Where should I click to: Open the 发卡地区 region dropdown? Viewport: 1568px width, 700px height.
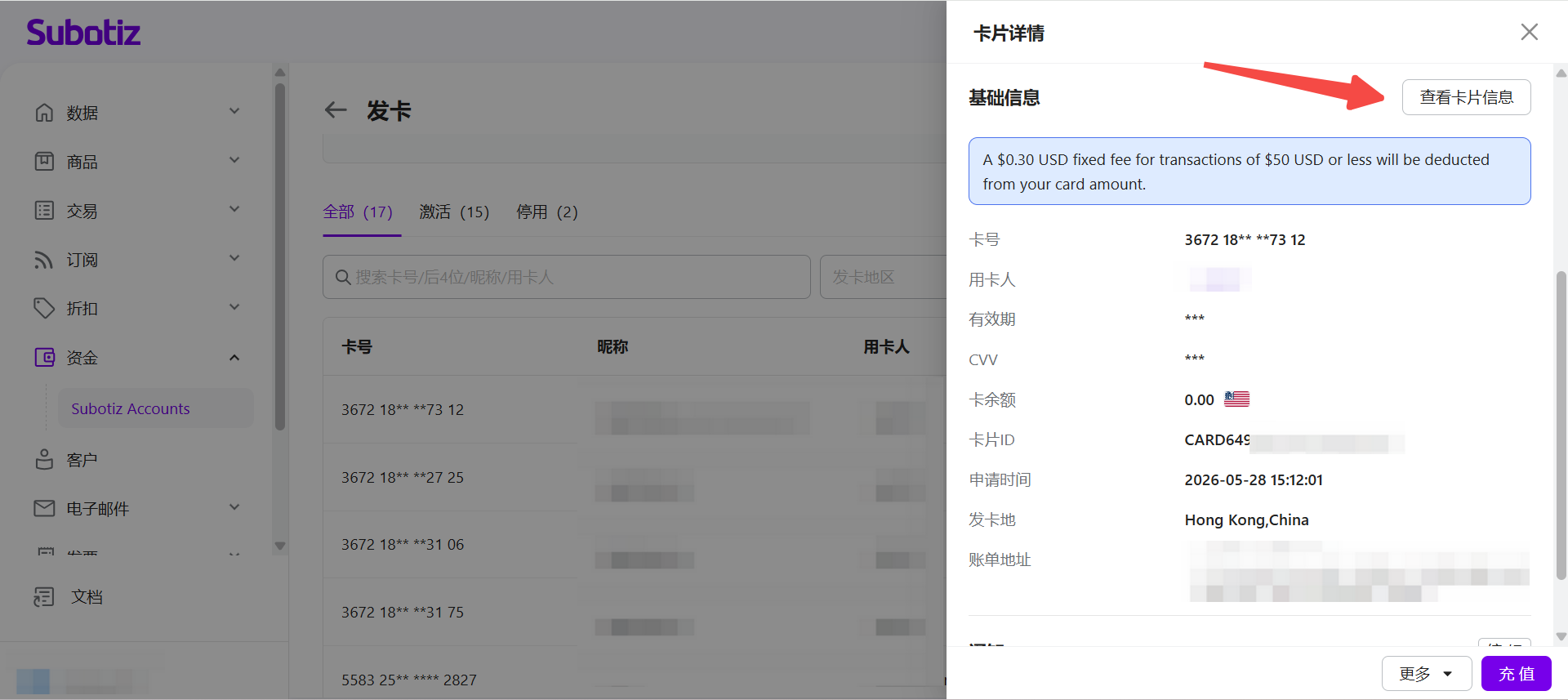(884, 277)
